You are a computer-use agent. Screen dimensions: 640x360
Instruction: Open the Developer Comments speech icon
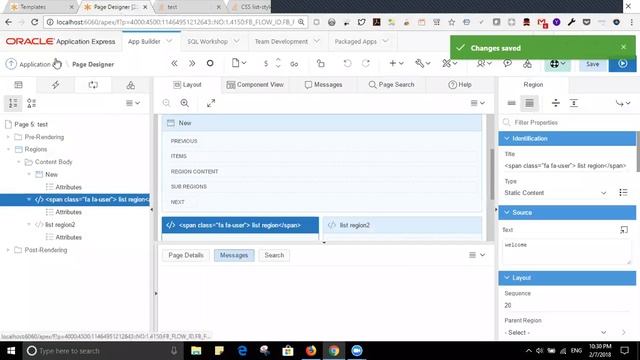(507, 63)
